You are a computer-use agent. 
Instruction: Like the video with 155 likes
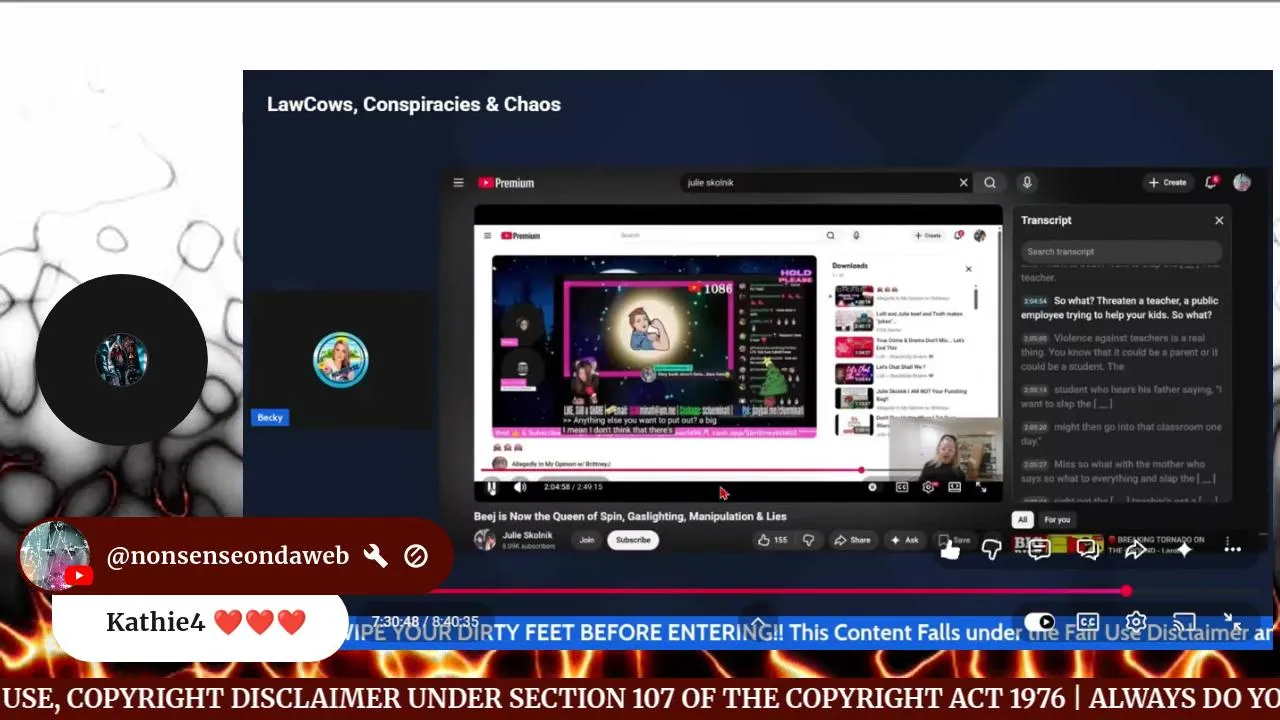pyautogui.click(x=773, y=540)
